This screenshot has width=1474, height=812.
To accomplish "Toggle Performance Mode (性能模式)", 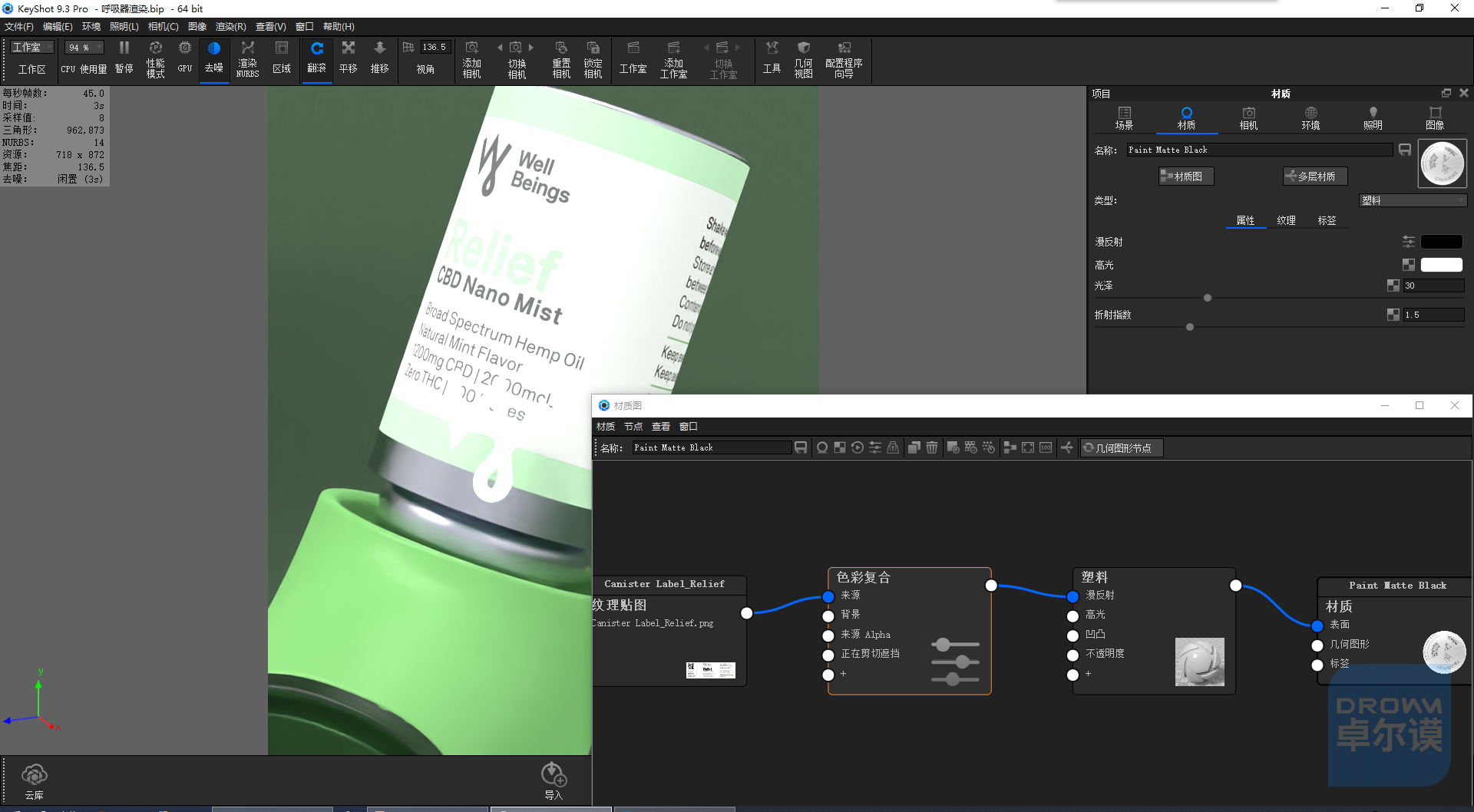I will (156, 58).
